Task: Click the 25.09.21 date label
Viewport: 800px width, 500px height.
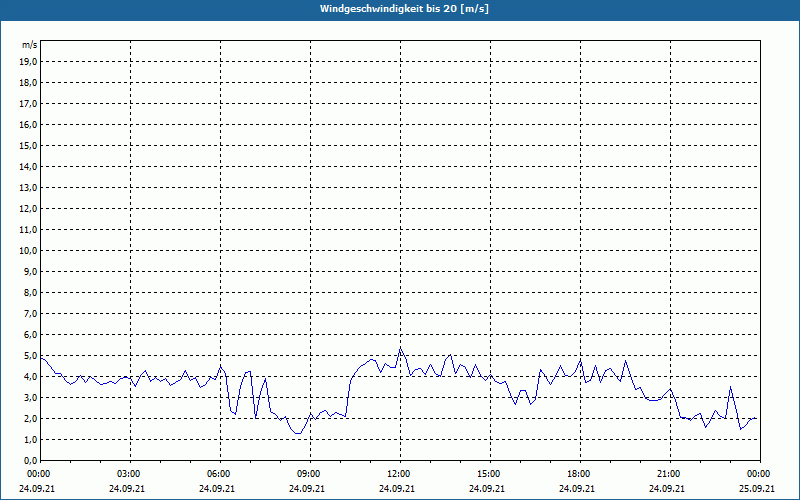Action: (757, 488)
